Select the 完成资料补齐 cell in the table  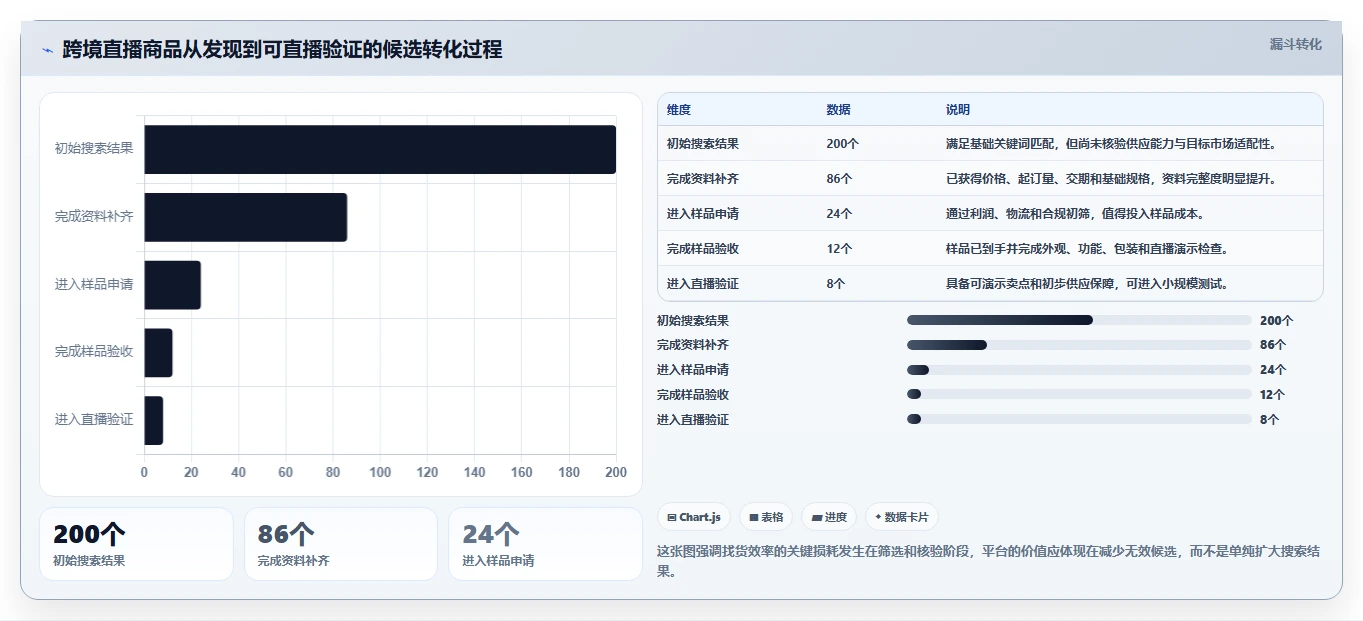pos(703,179)
